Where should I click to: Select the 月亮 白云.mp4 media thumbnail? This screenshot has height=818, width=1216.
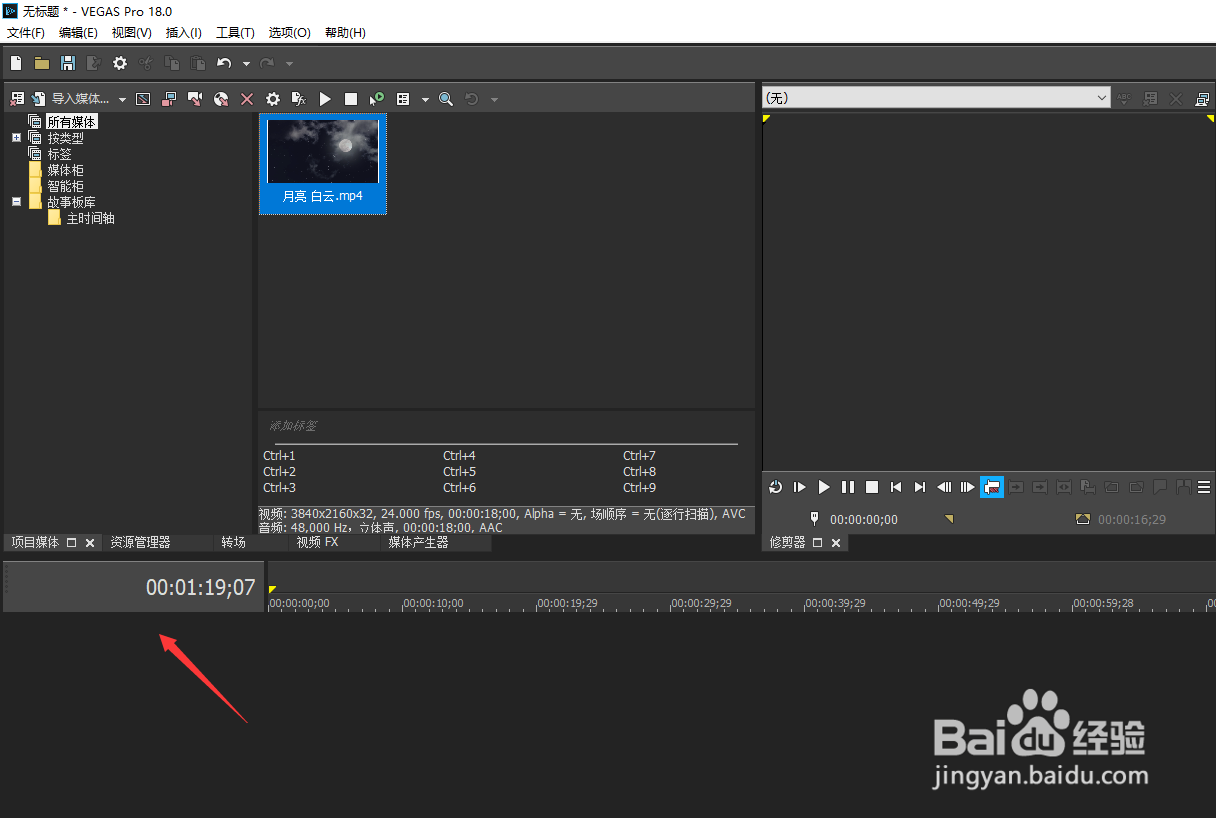tap(322, 163)
